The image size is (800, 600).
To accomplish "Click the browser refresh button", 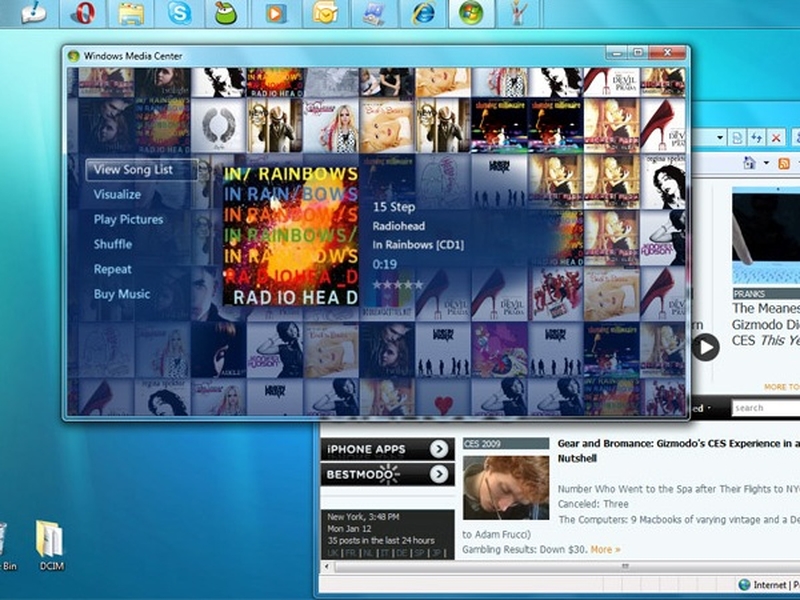I will (x=757, y=137).
